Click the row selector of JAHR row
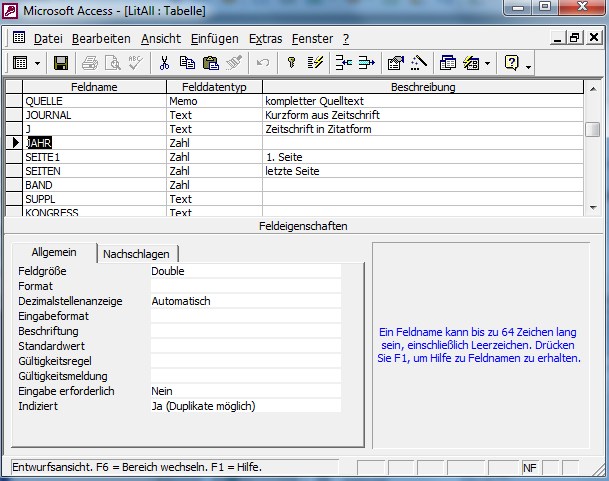The height and width of the screenshot is (481, 609). (14, 143)
